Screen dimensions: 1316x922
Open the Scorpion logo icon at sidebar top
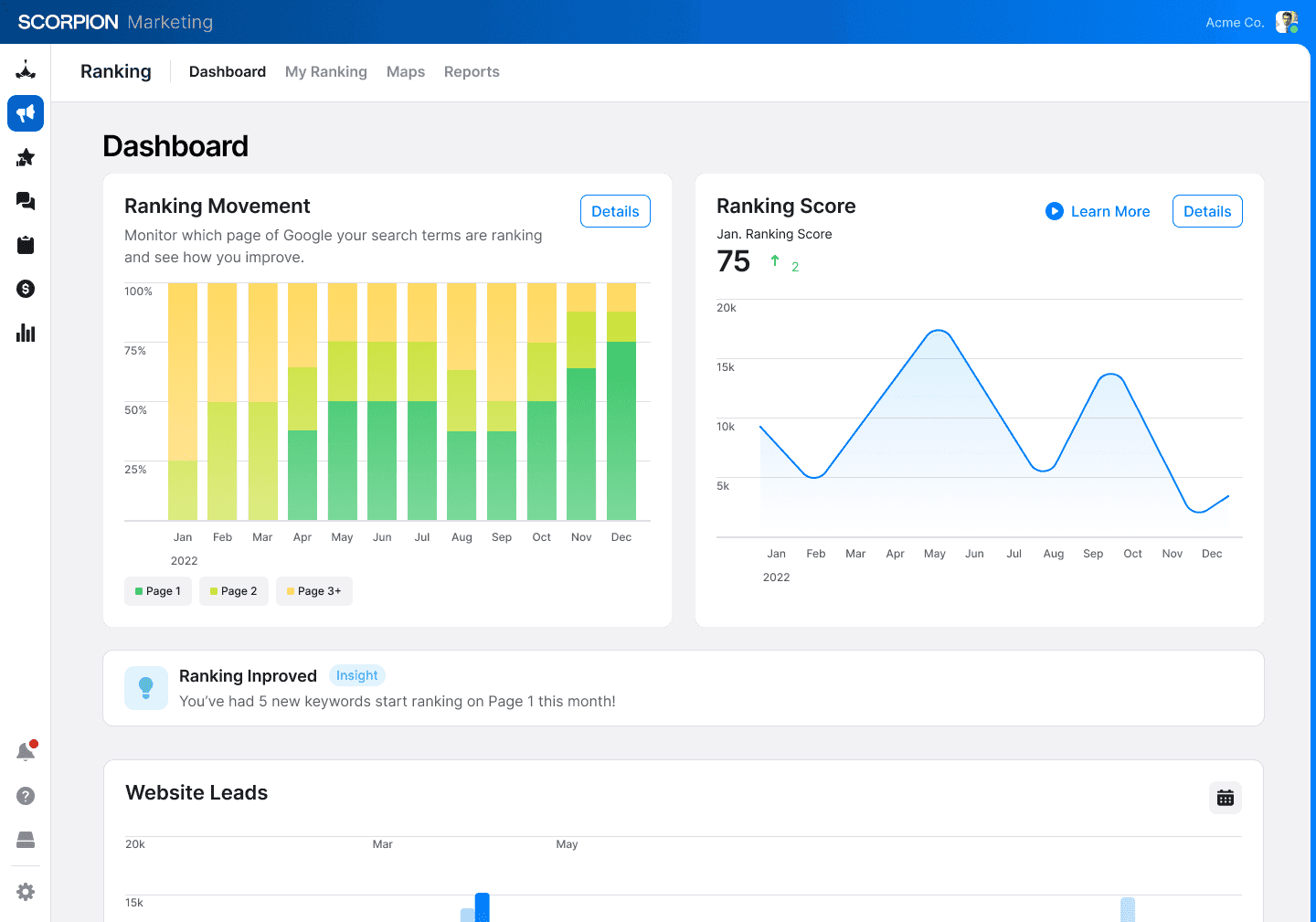coord(25,69)
